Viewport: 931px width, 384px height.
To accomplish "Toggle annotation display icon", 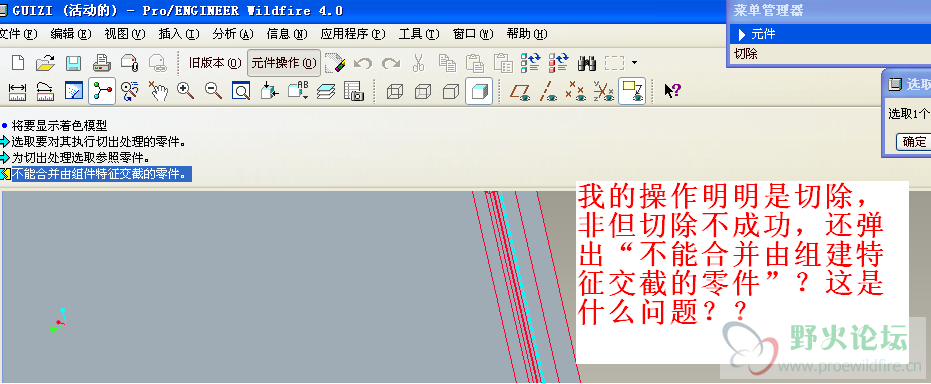I will pos(632,91).
